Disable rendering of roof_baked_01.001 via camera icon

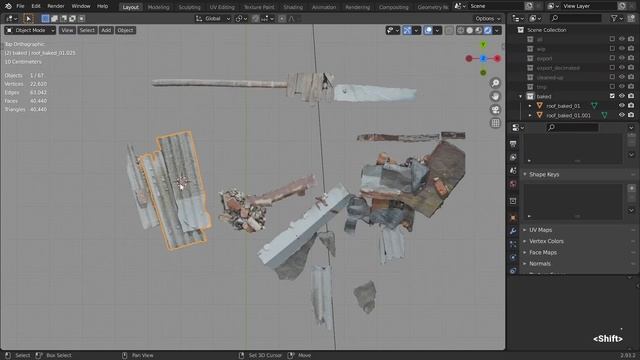(631, 115)
